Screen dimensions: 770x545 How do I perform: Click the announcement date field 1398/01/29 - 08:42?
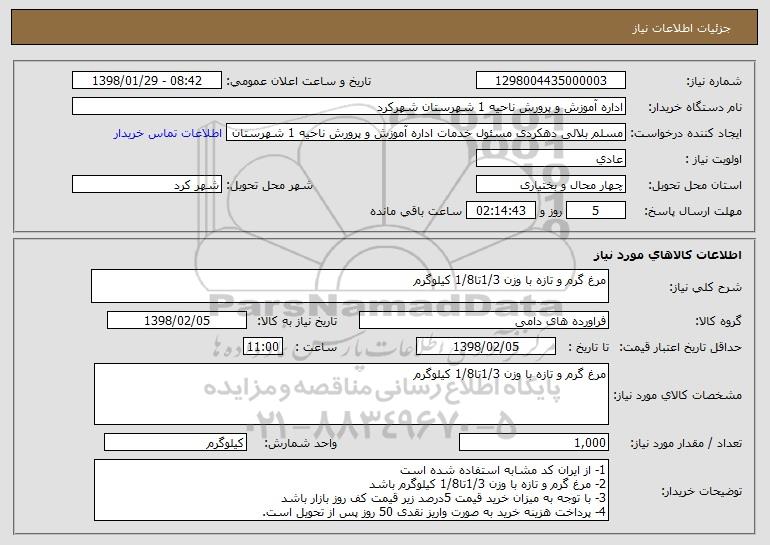coord(147,81)
